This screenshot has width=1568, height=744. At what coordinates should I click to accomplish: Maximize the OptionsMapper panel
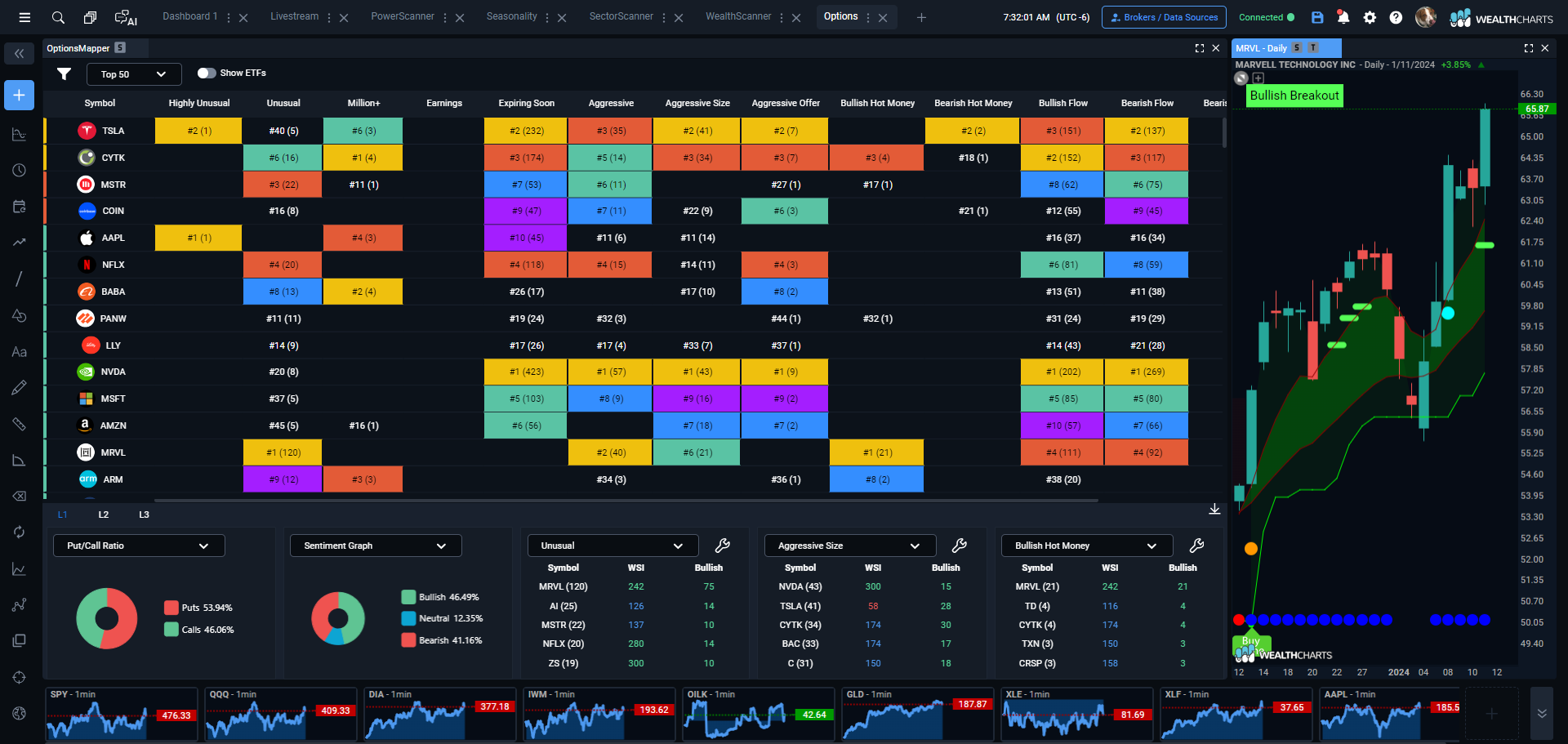tap(1199, 48)
